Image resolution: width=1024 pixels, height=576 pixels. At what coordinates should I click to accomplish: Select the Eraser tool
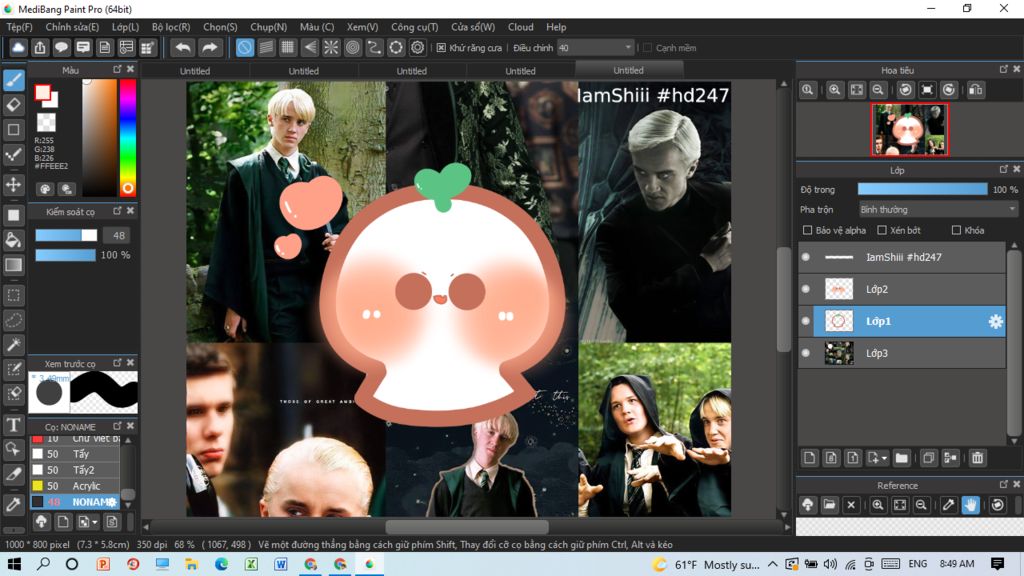[x=14, y=104]
